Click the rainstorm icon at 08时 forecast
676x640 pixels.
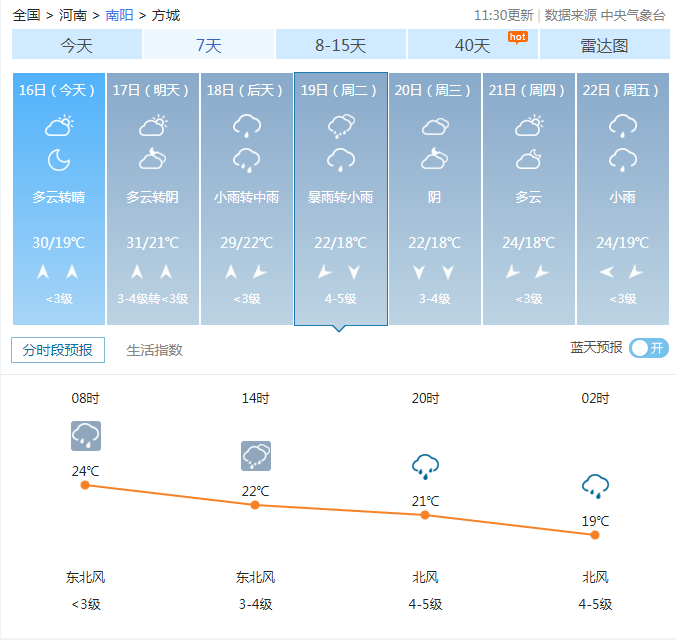[x=85, y=435]
